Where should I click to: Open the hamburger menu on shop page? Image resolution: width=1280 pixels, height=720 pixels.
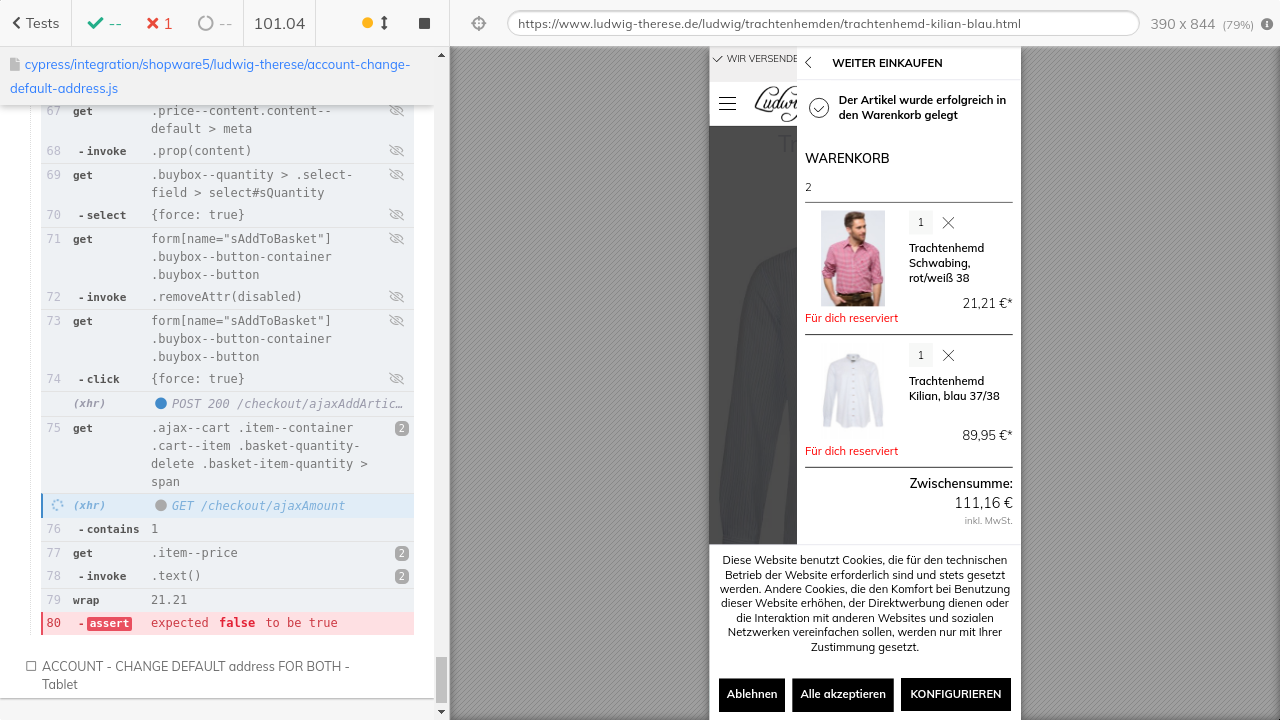click(727, 104)
